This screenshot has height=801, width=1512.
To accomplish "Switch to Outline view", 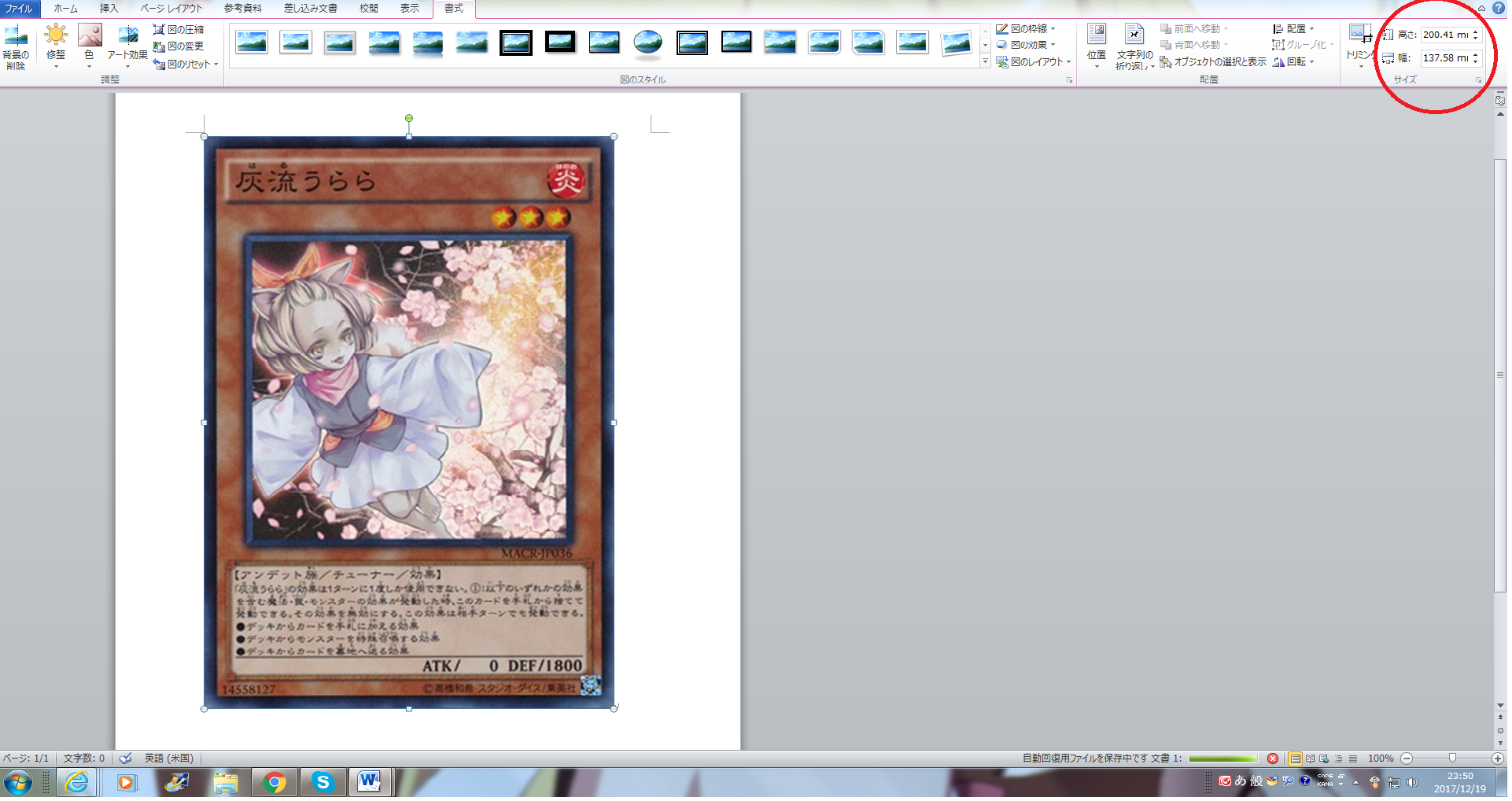I will pyautogui.click(x=1338, y=759).
